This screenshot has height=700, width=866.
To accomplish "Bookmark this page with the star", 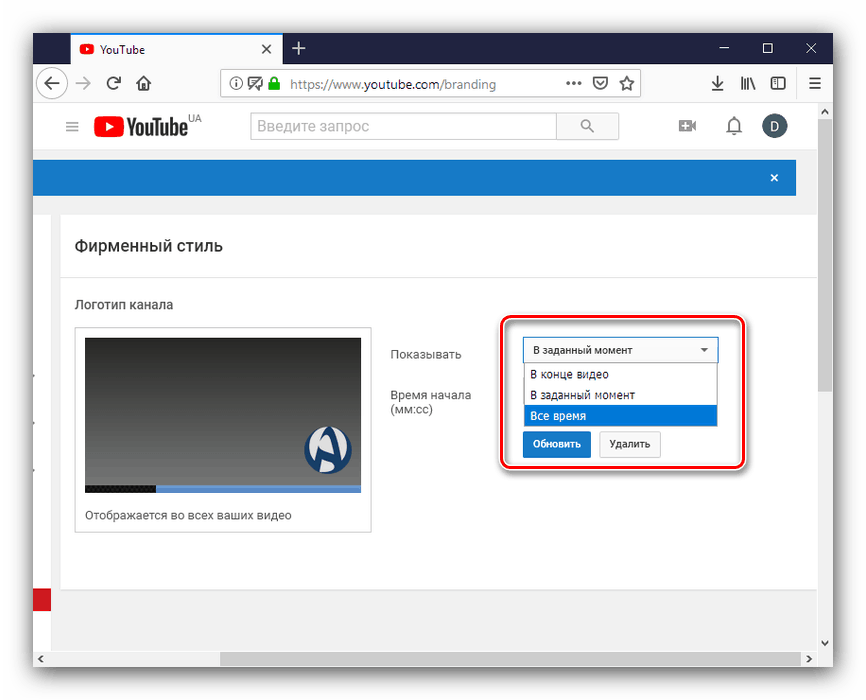I will (x=626, y=83).
